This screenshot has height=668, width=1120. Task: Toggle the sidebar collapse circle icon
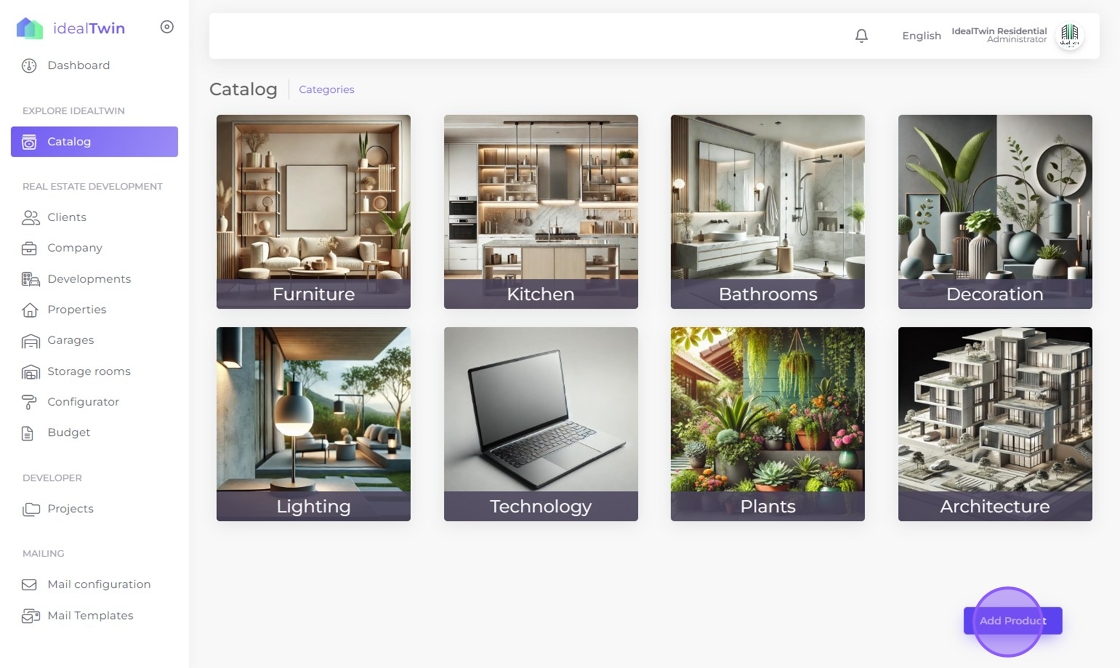click(167, 27)
